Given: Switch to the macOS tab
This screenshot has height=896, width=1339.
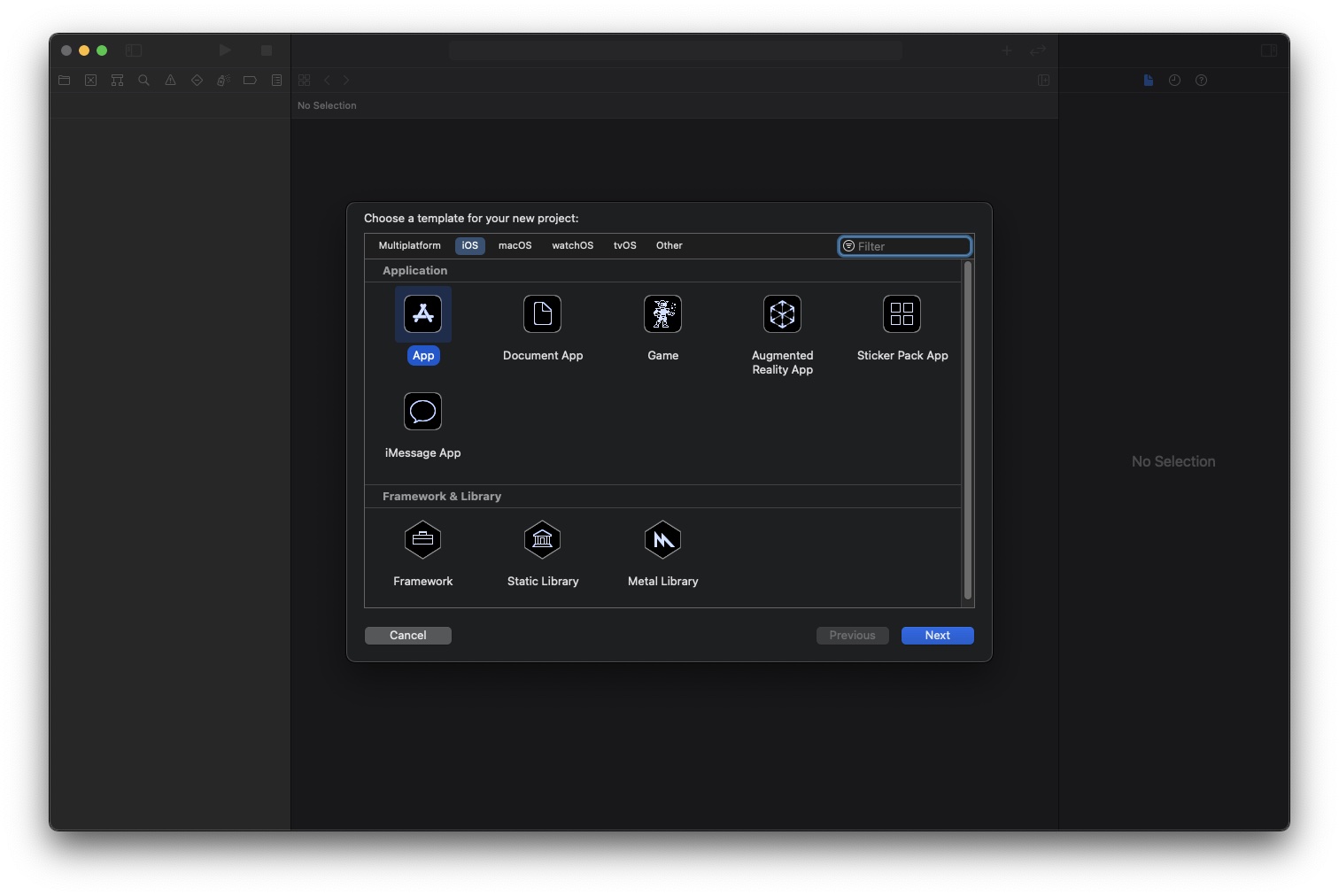Looking at the screenshot, I should [x=515, y=245].
